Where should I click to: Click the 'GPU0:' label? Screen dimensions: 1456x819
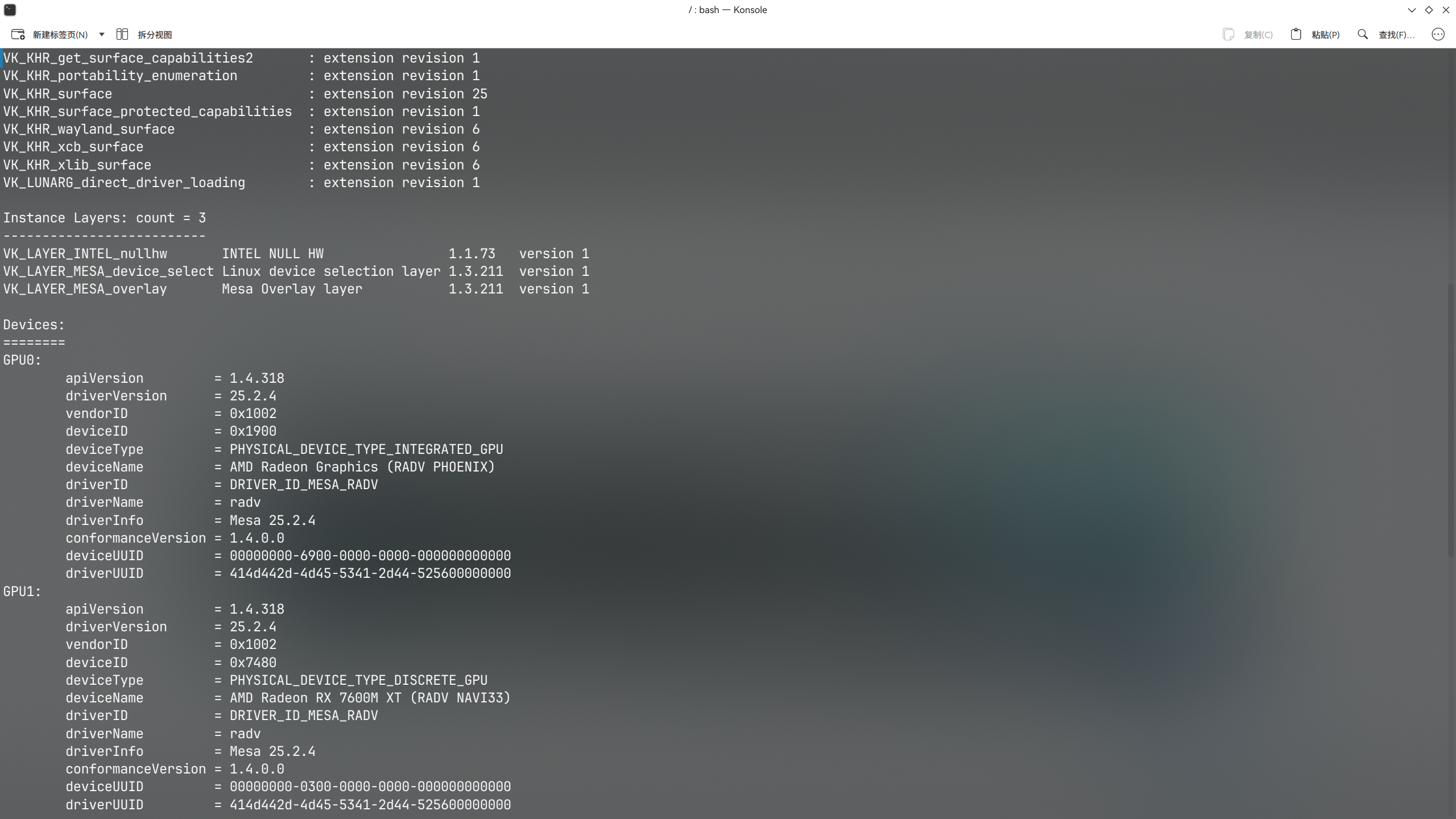[x=22, y=360]
